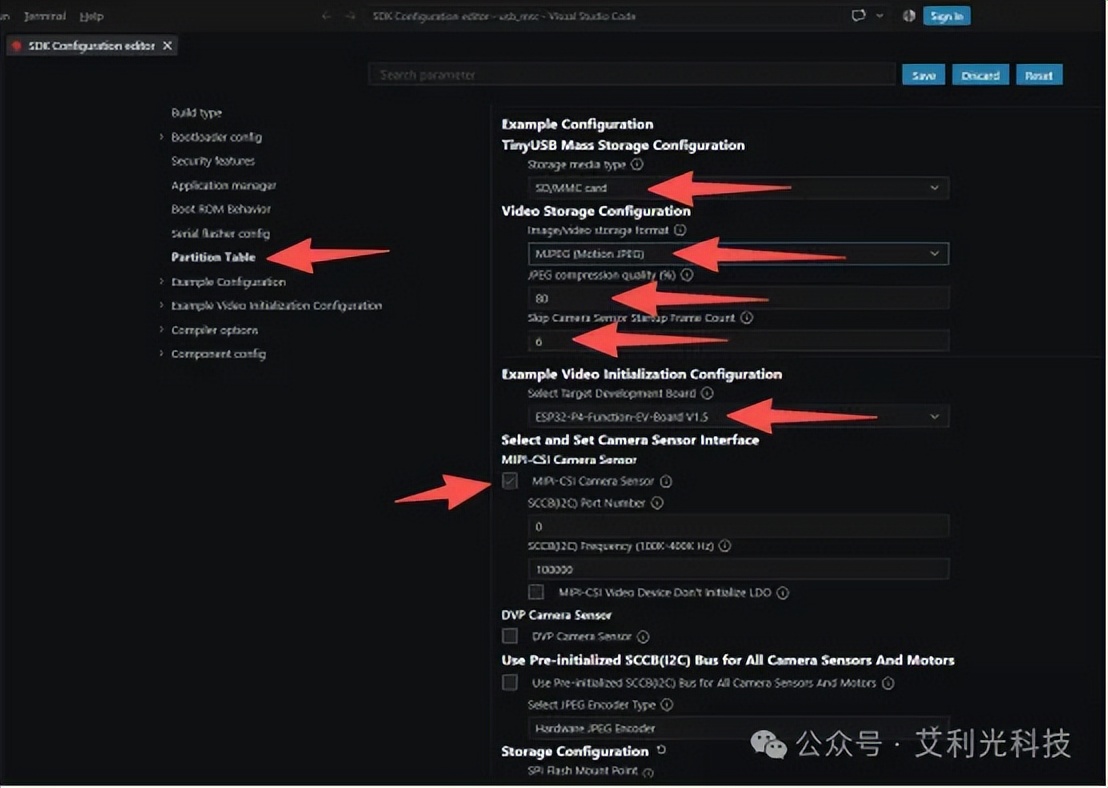Screen dimensions: 1108x788
Task: Expand Bootloader config section
Action: (216, 137)
